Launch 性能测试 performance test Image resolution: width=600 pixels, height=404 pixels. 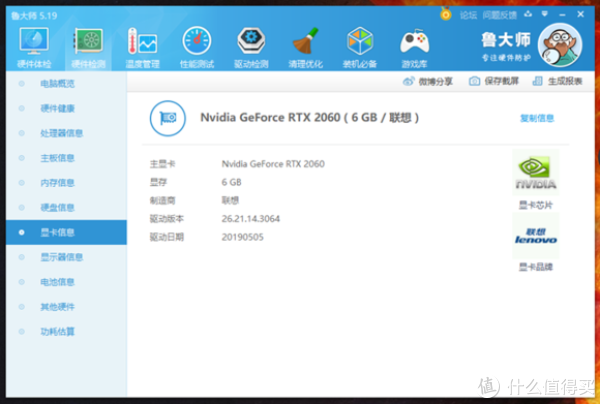197,47
